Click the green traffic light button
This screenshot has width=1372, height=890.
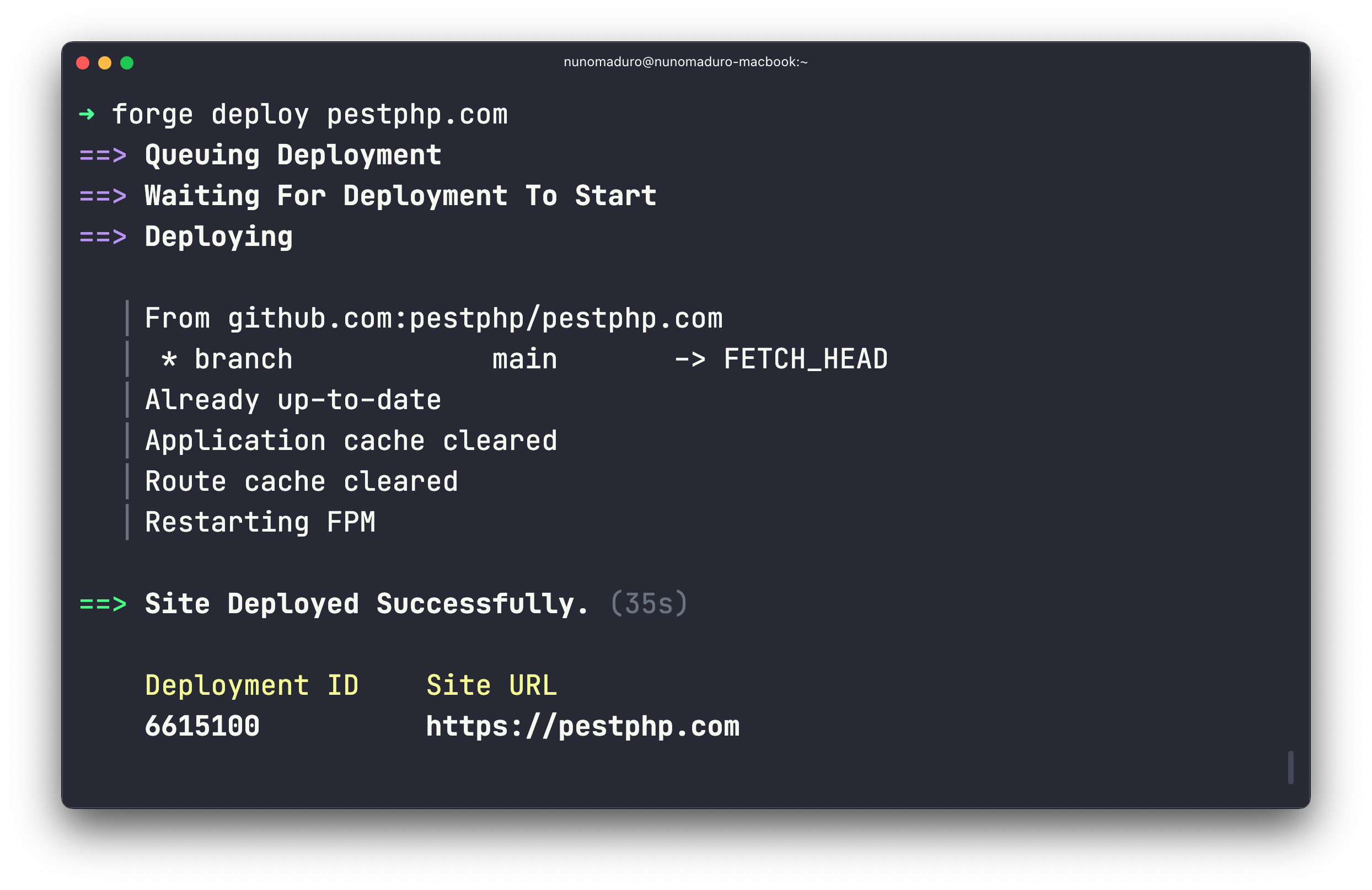pos(127,62)
